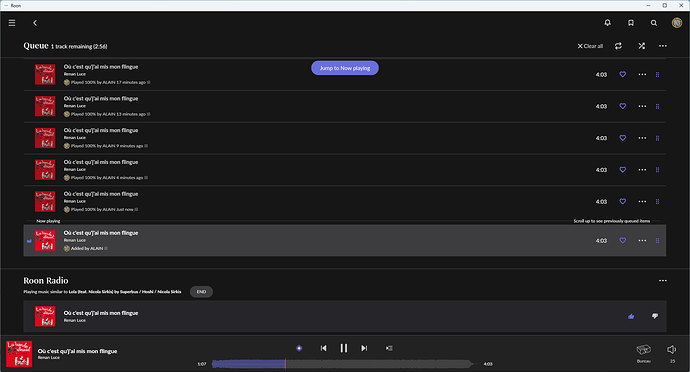Open options for track played just now

point(642,201)
